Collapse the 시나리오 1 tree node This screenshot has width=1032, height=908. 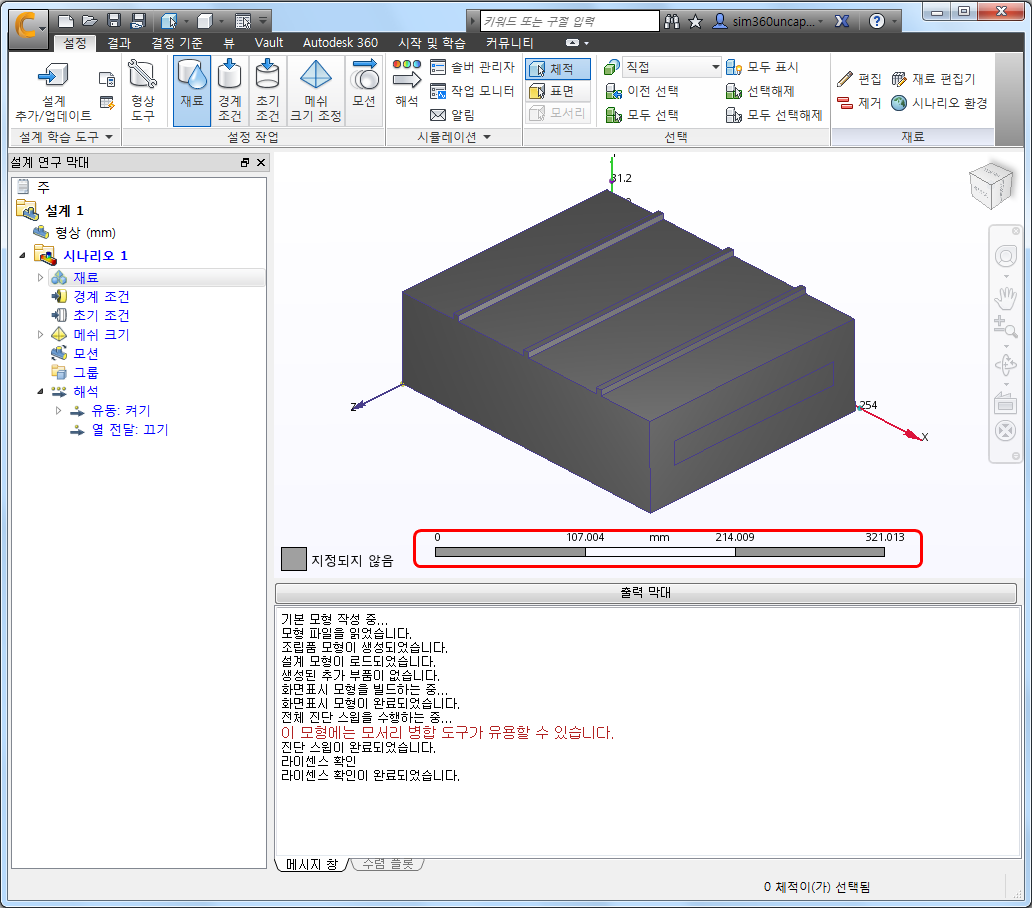[x=22, y=255]
